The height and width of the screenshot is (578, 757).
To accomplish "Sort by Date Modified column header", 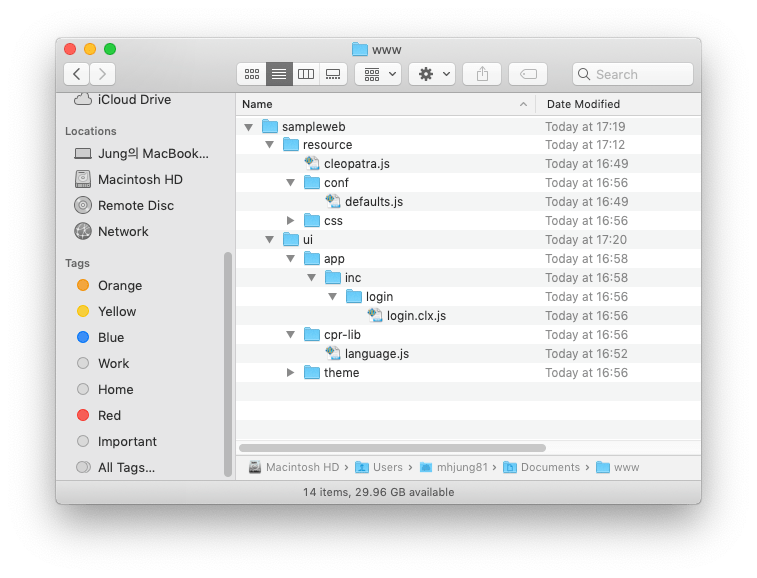I will coord(583,104).
